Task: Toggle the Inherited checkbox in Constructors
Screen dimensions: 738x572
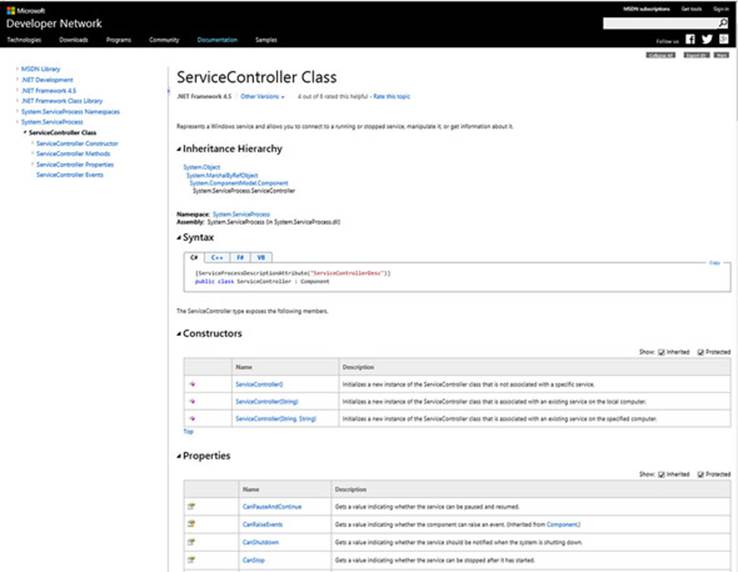Action: pos(661,352)
